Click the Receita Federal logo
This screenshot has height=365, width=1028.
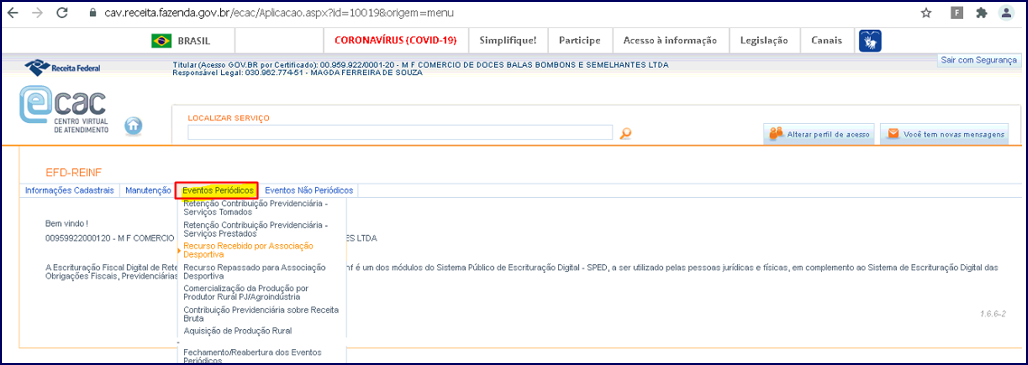[63, 67]
